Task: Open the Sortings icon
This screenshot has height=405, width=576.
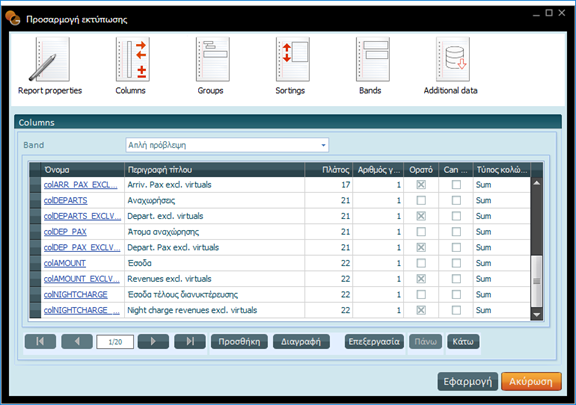Action: [292, 59]
